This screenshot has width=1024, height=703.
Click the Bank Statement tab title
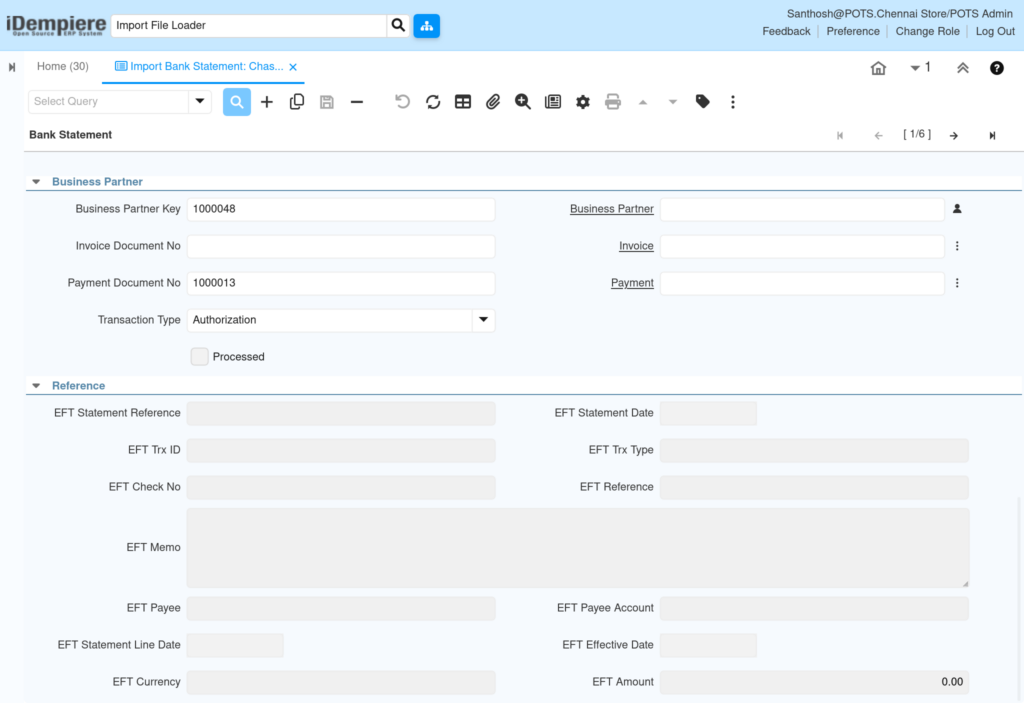point(71,135)
